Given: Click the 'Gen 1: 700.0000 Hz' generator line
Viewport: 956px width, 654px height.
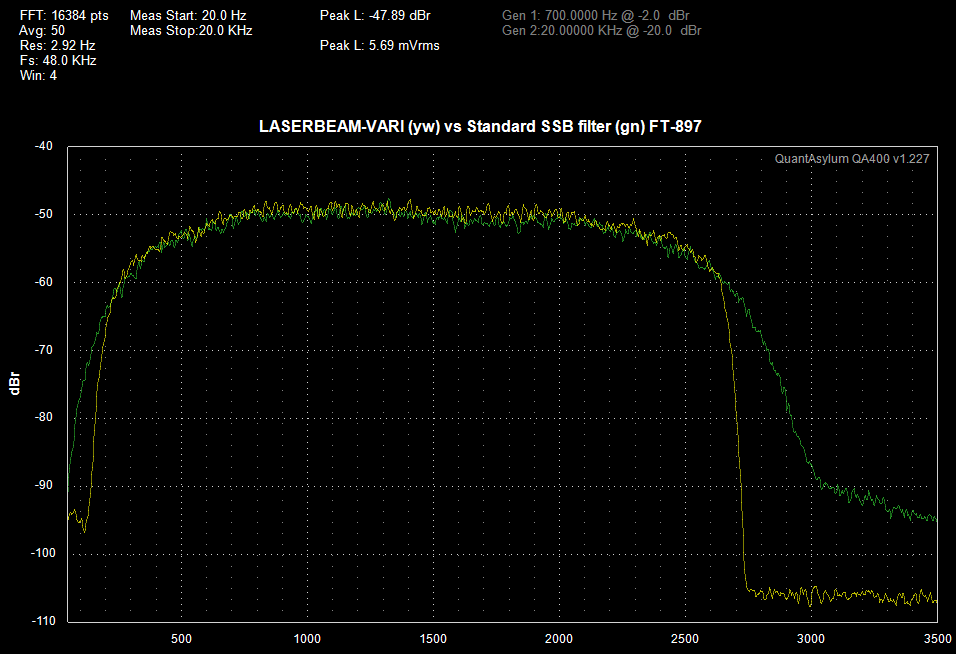Looking at the screenshot, I should 596,16.
